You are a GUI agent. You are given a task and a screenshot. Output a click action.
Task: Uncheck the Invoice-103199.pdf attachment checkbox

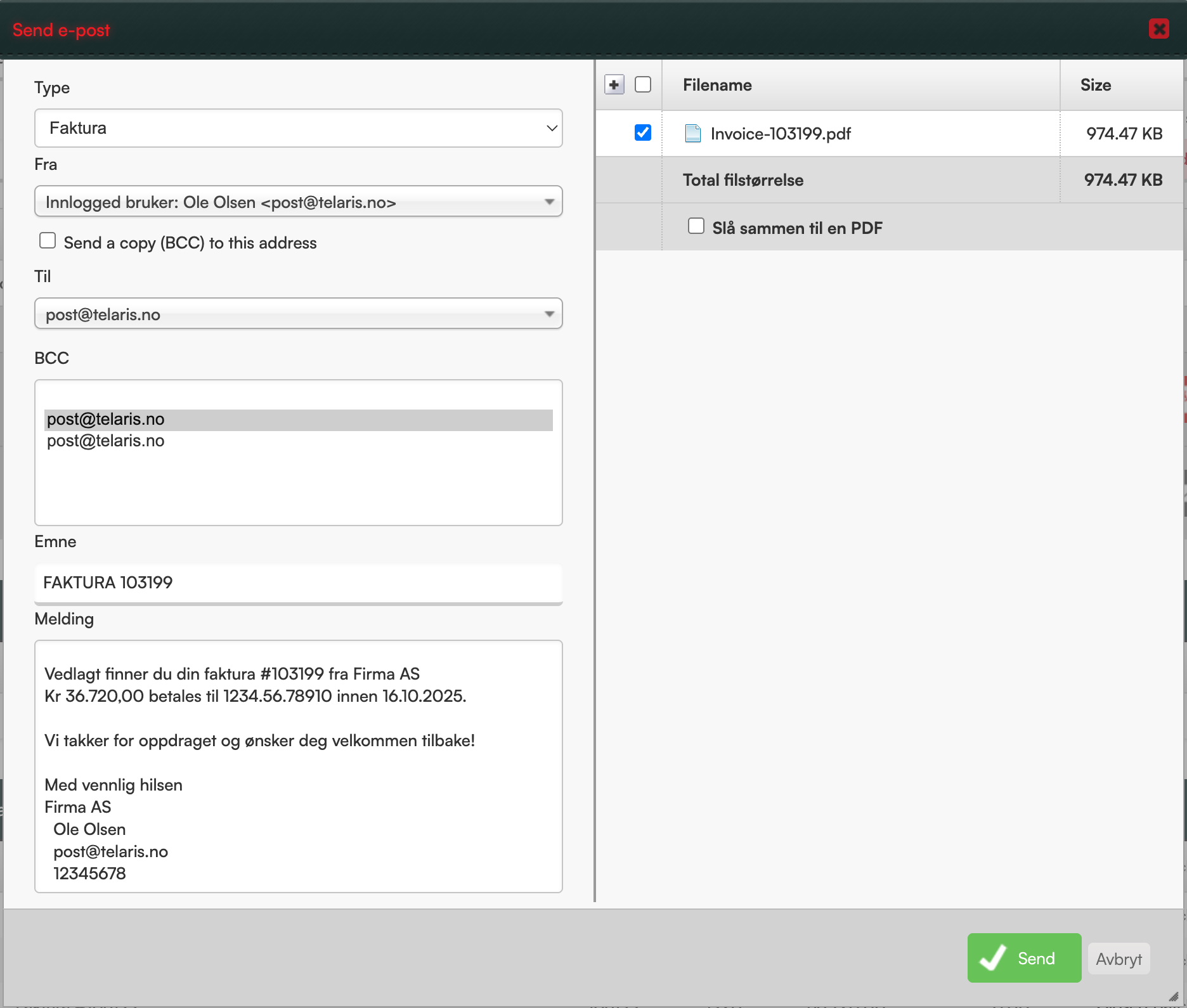(x=643, y=132)
